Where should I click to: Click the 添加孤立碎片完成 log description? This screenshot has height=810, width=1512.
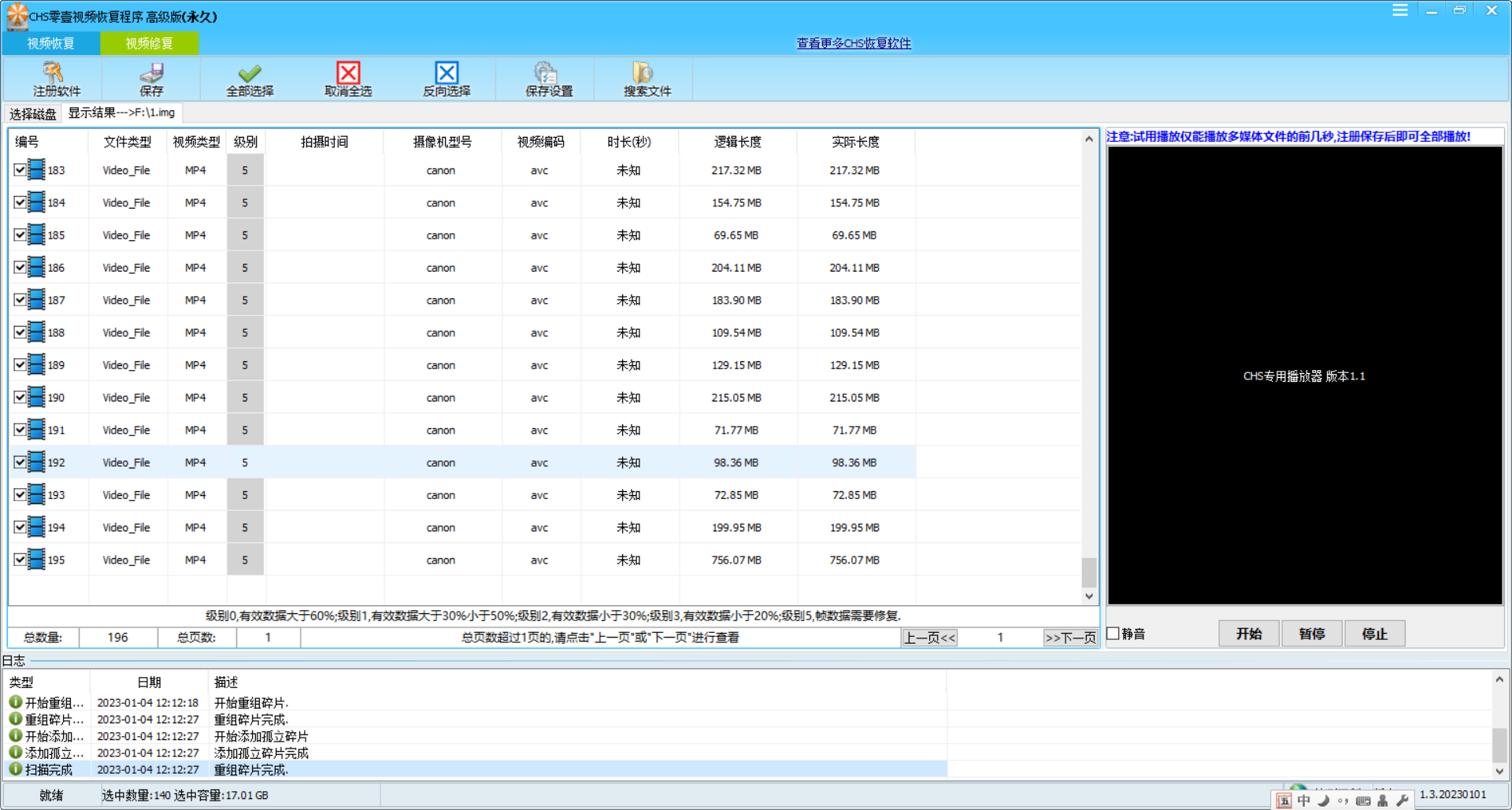tap(261, 753)
